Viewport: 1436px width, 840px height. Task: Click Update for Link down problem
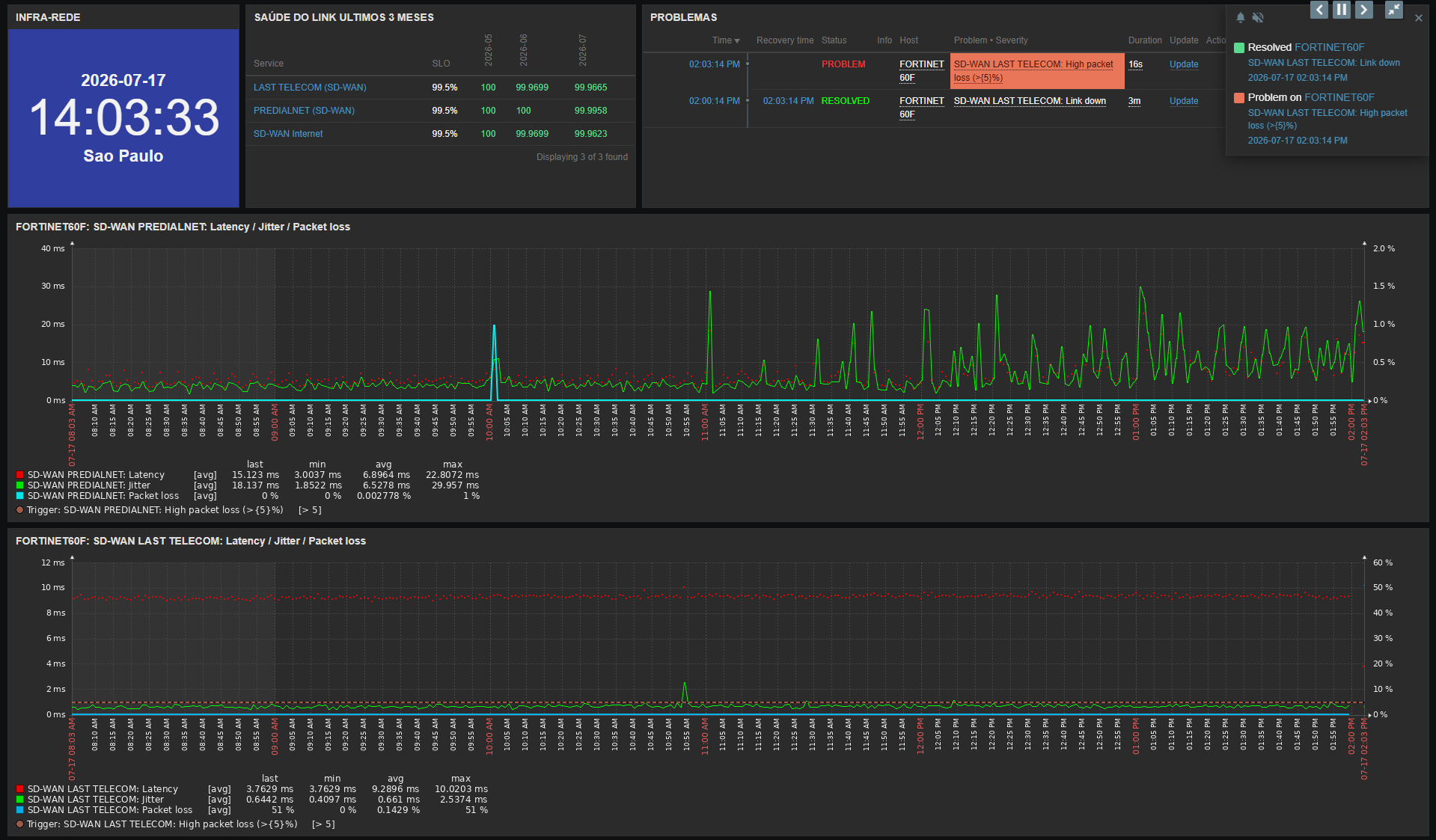pyautogui.click(x=1184, y=101)
